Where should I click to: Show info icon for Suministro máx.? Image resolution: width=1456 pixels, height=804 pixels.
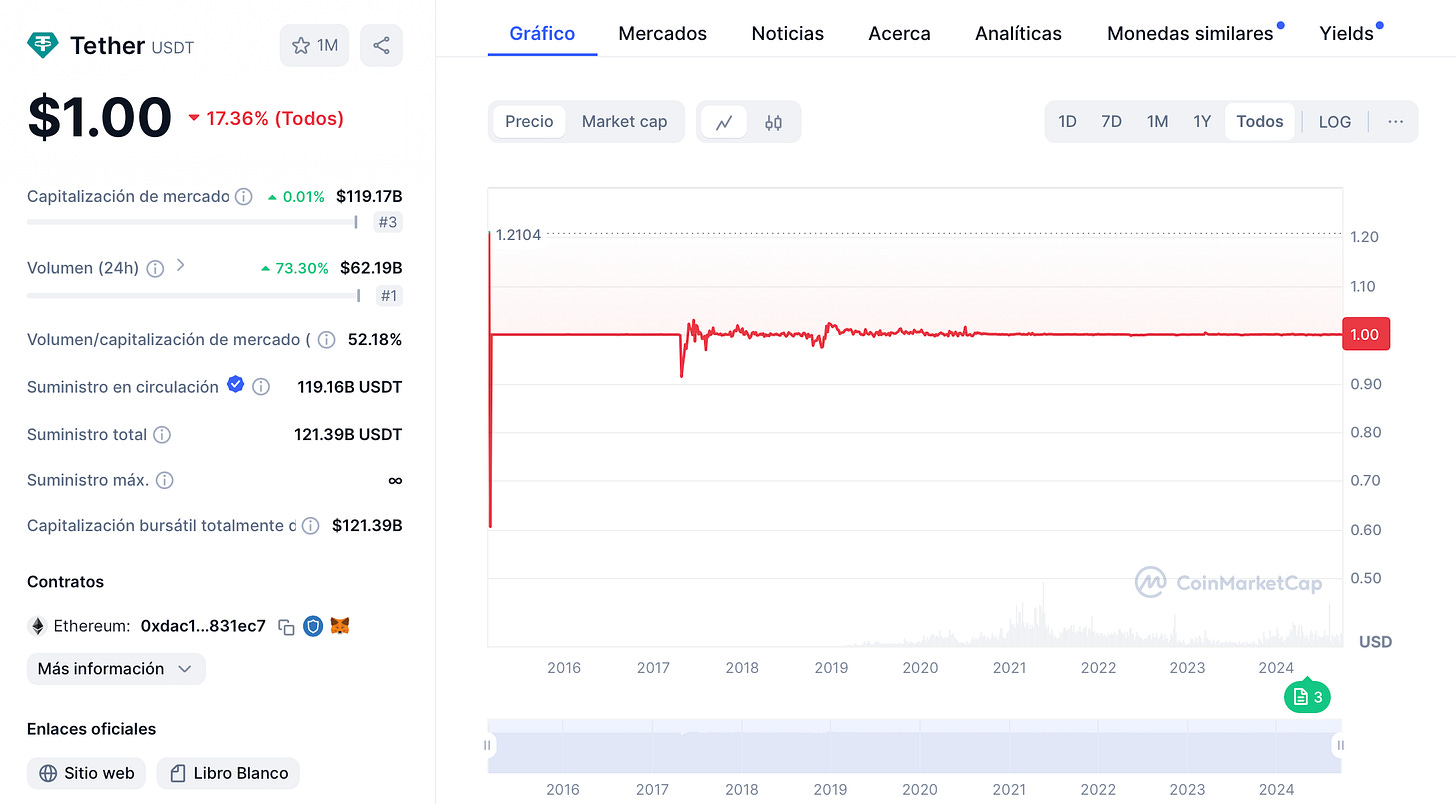click(x=165, y=480)
